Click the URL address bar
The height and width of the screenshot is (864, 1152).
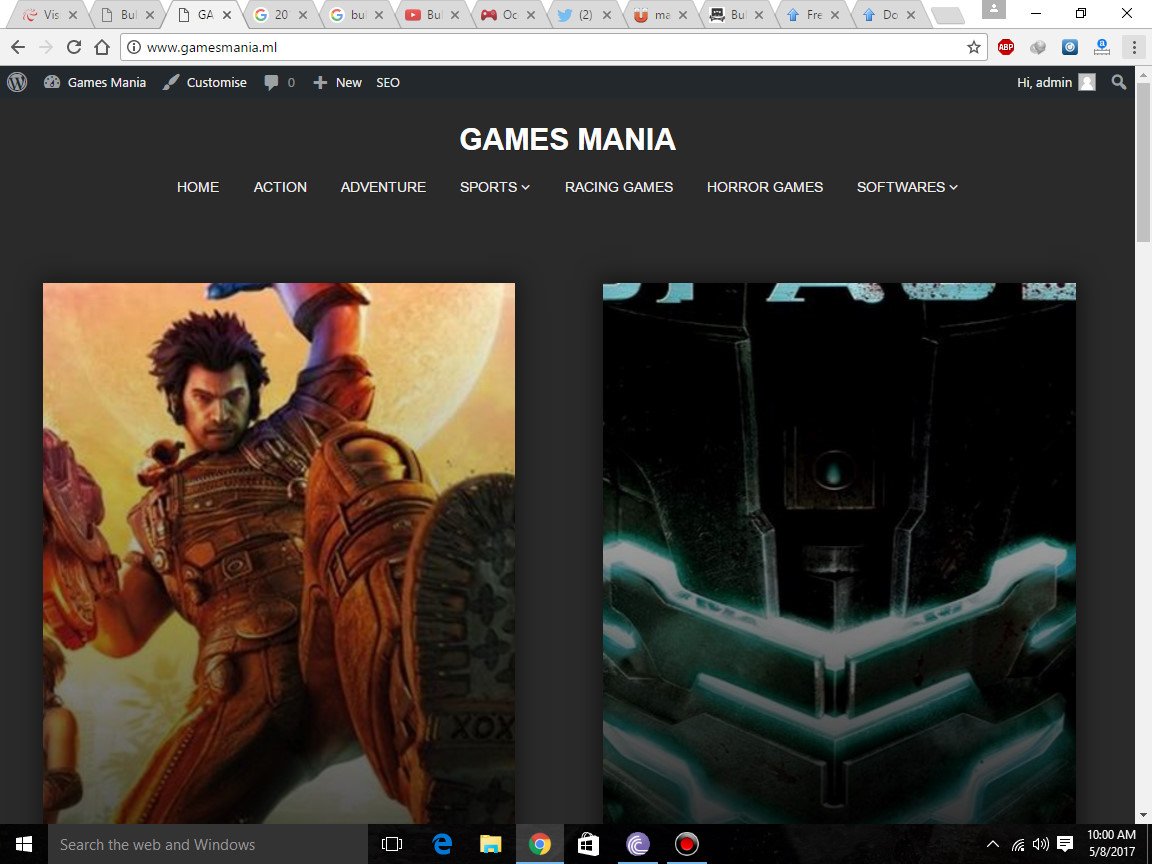tap(551, 47)
